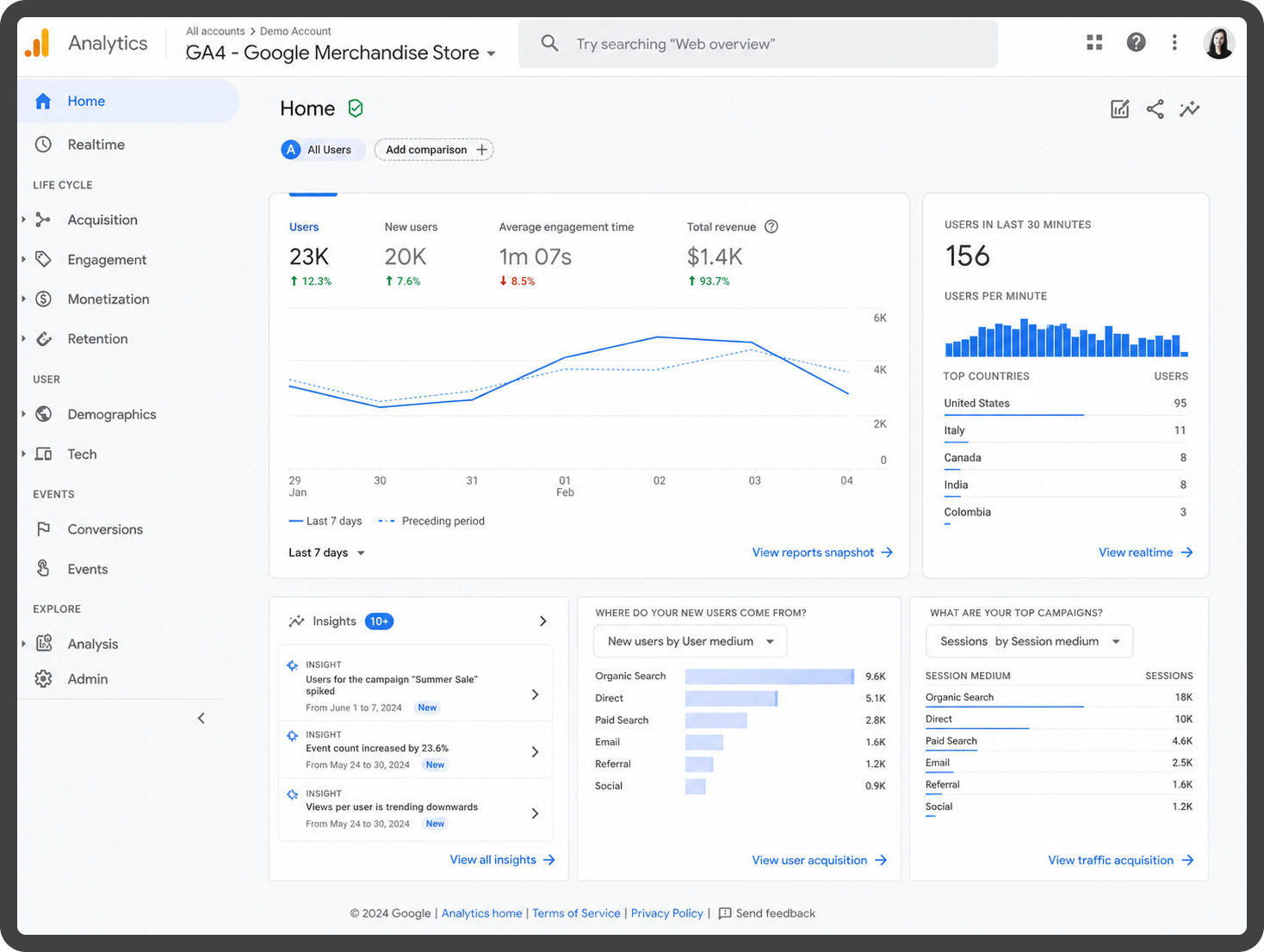Click the share this report icon

(1155, 109)
